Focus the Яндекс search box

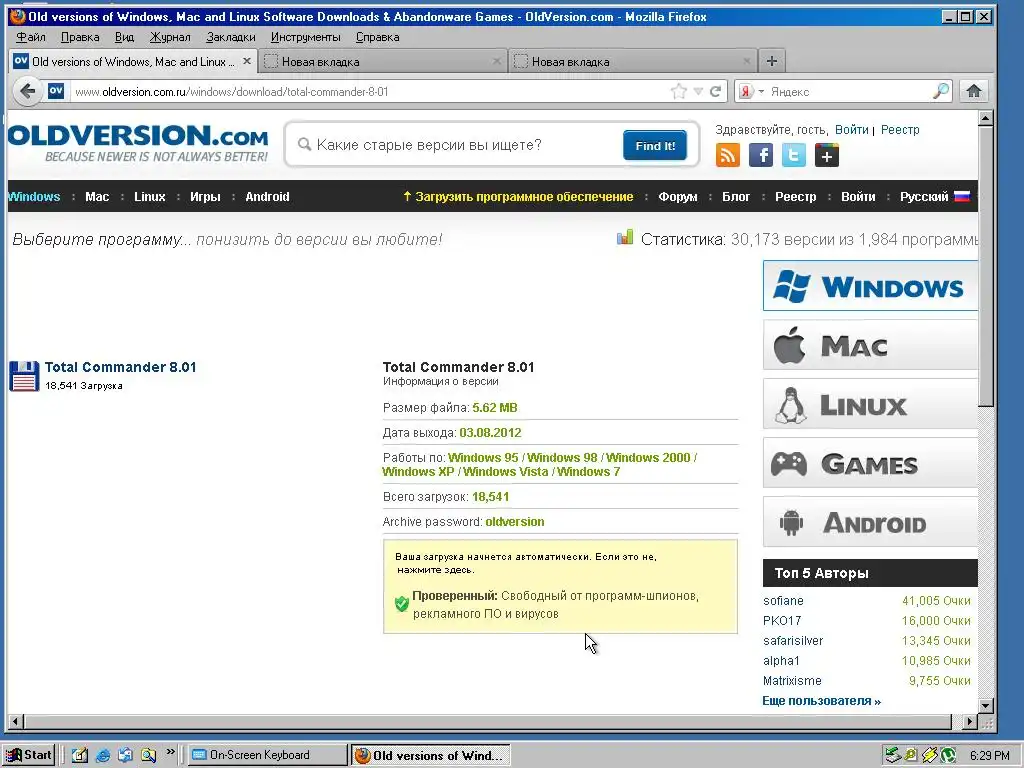tap(849, 91)
